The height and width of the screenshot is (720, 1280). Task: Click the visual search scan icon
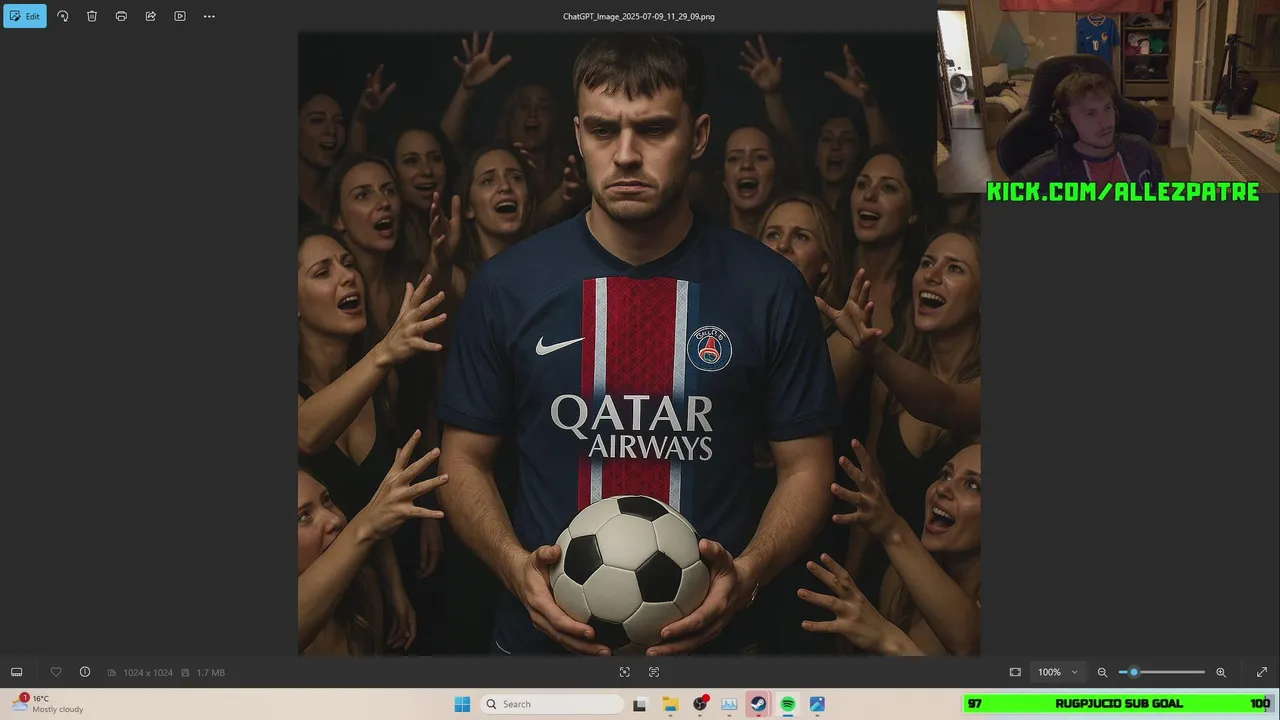click(x=625, y=672)
